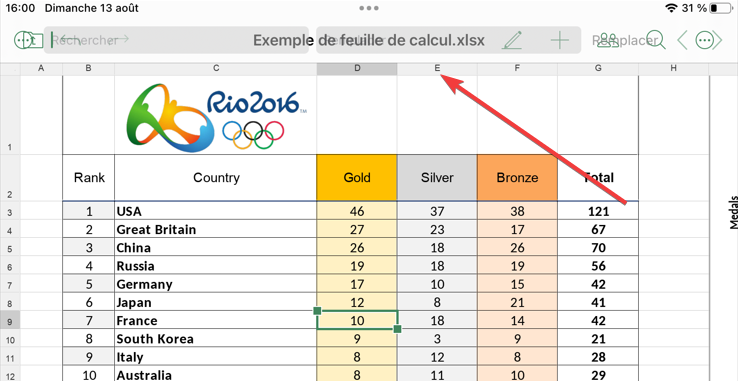Click the Rechercher search field

(176, 40)
